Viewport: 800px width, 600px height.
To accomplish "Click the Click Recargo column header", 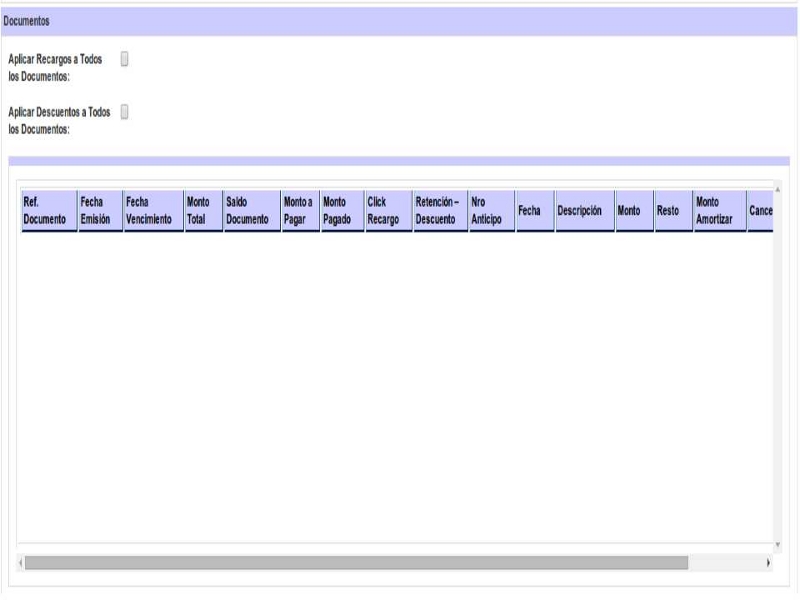I will coord(387,211).
